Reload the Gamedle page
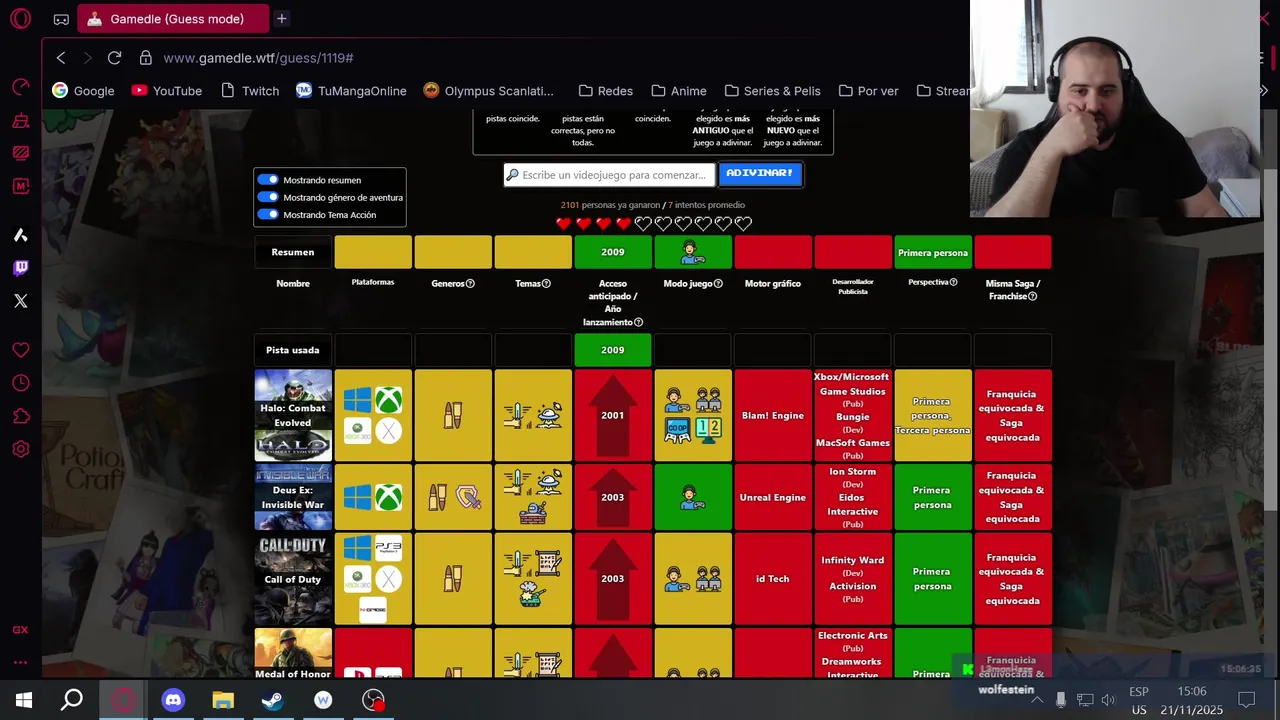 click(114, 58)
